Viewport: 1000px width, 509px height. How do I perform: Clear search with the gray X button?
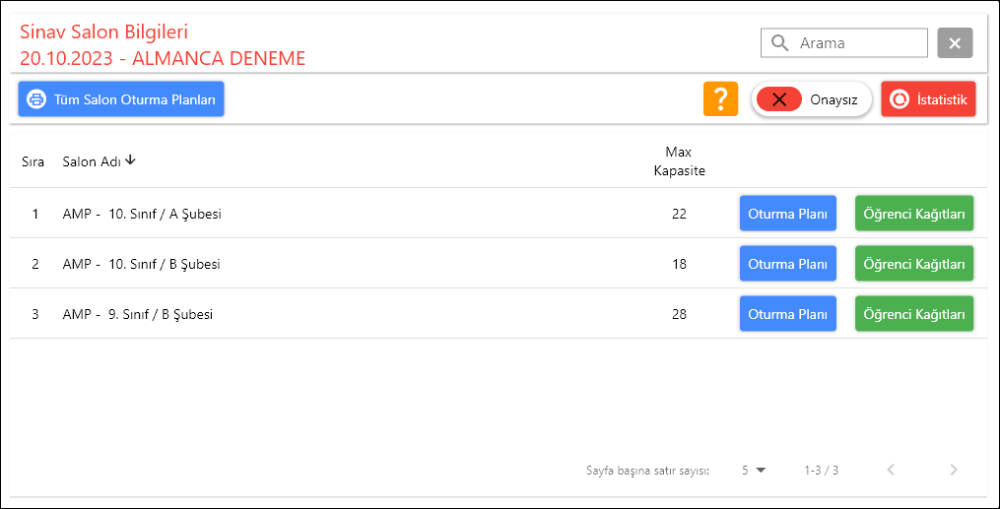pyautogui.click(x=954, y=43)
